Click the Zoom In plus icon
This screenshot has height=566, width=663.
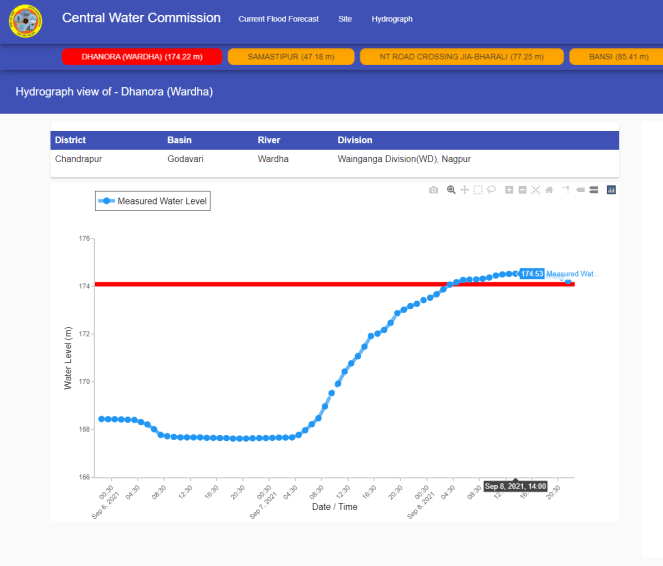click(509, 190)
